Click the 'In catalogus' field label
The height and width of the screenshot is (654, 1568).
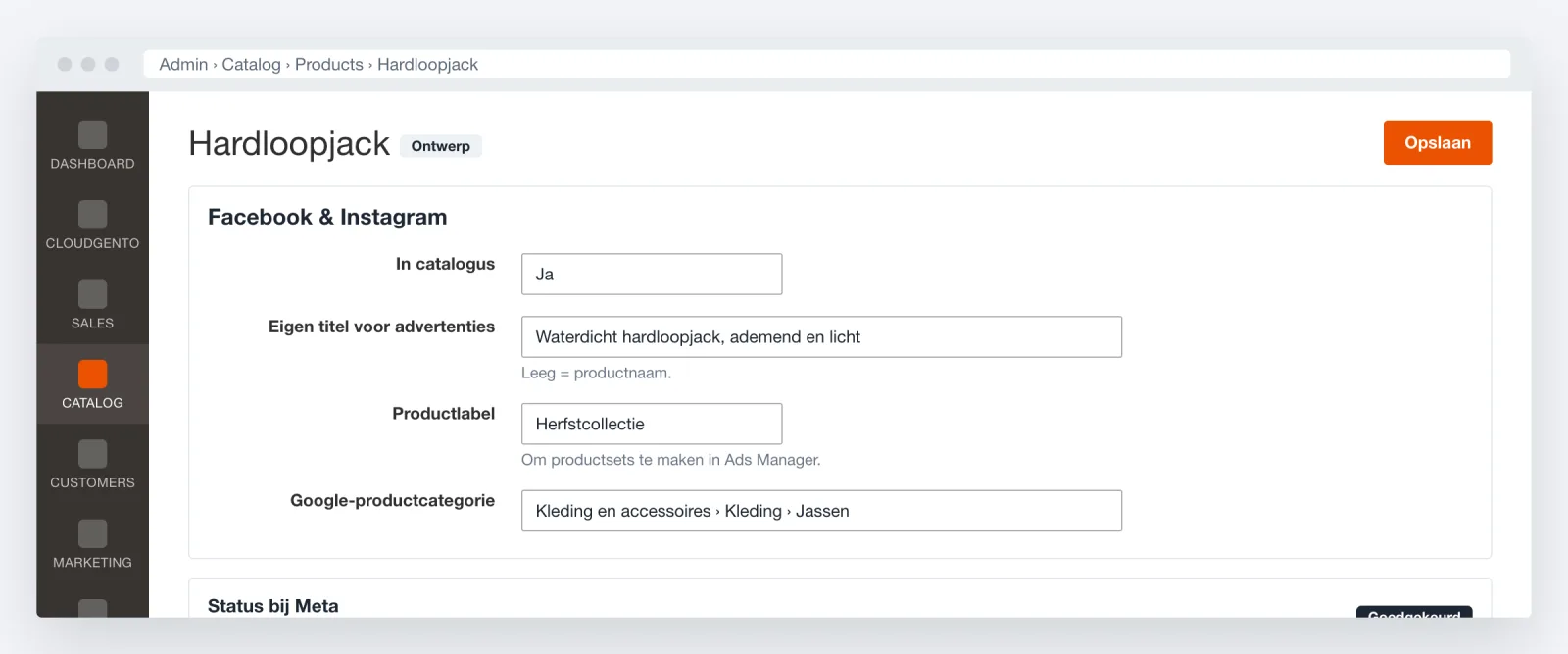point(445,264)
